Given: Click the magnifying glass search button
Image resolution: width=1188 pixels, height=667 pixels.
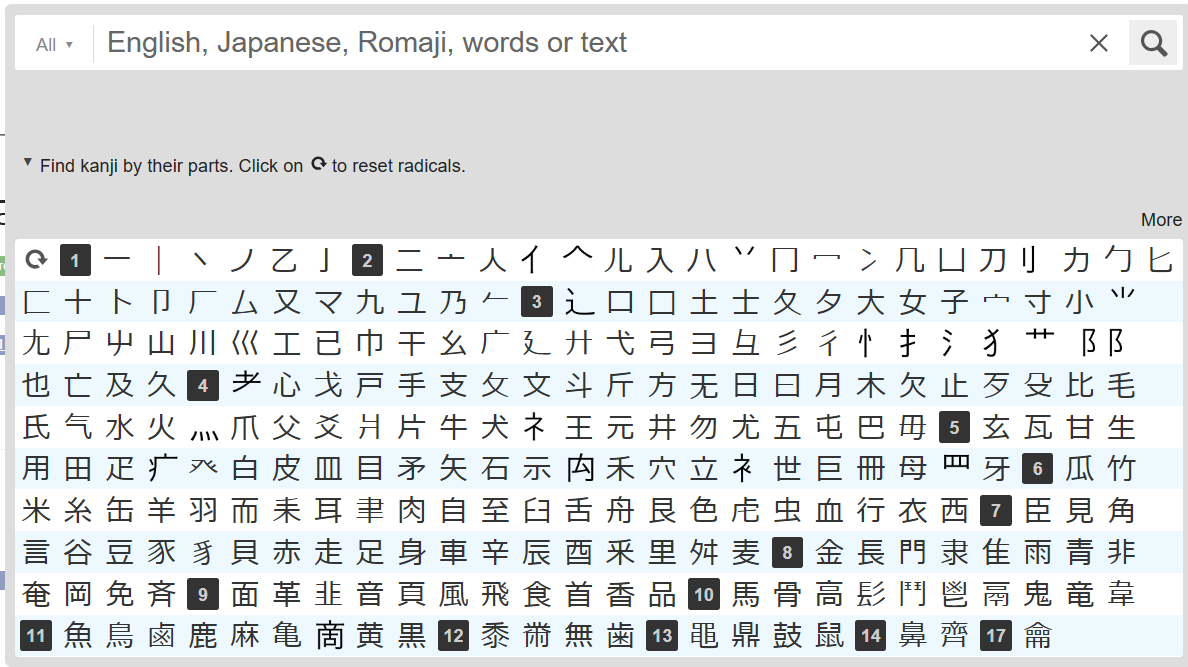Looking at the screenshot, I should pyautogui.click(x=1153, y=43).
